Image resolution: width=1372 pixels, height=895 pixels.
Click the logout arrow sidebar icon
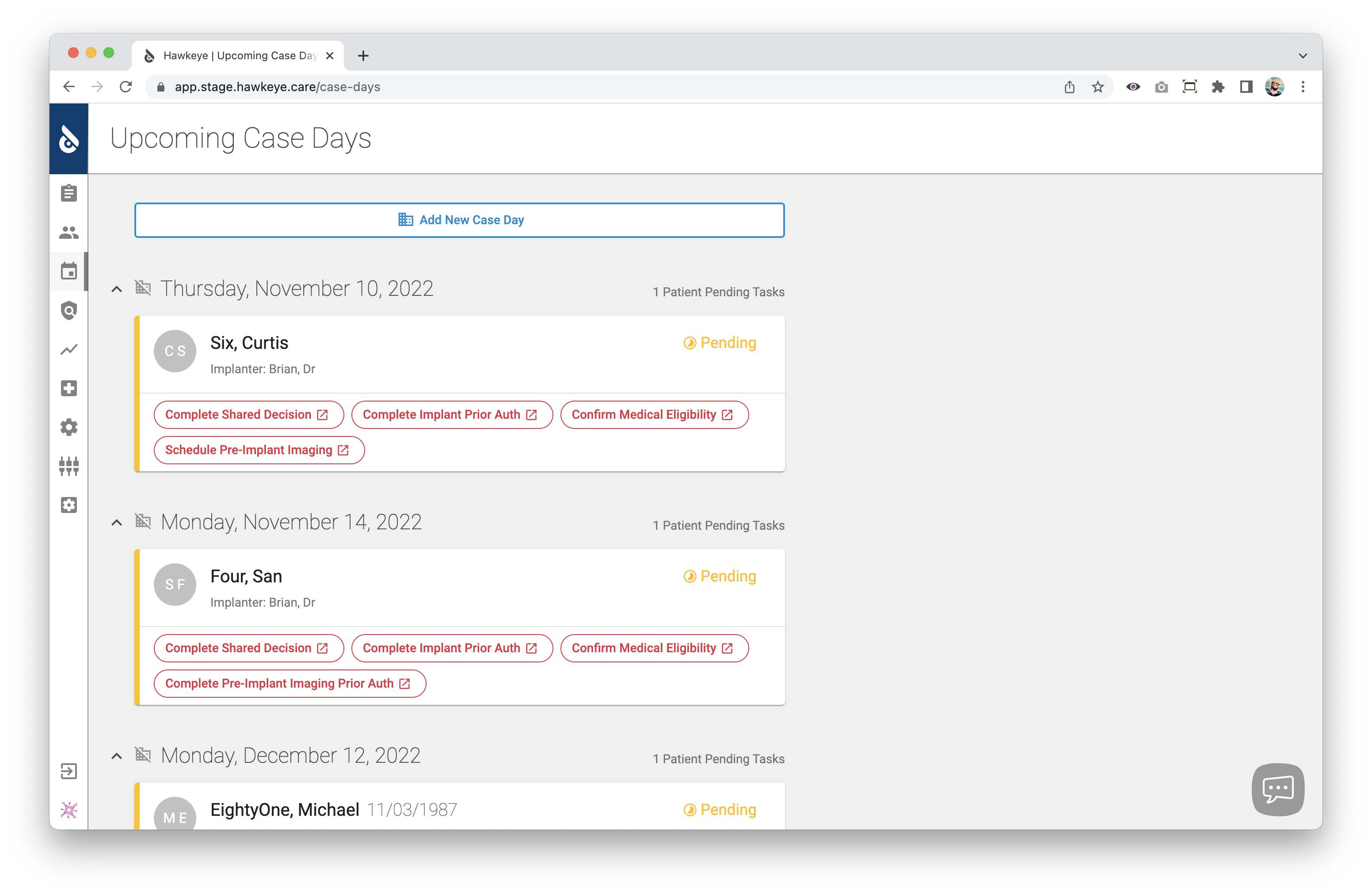pyautogui.click(x=69, y=771)
